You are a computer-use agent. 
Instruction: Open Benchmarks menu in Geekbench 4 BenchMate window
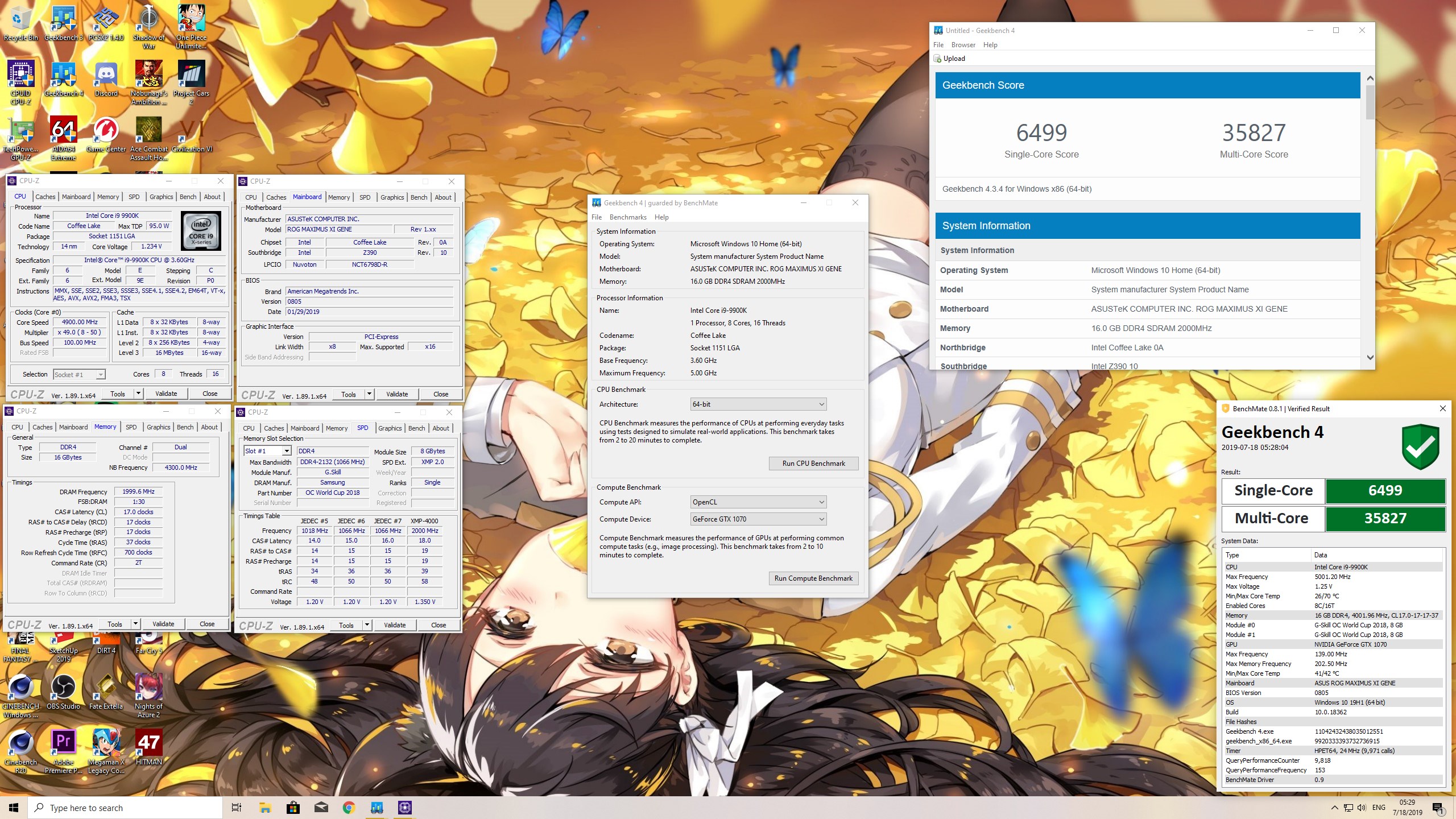(x=628, y=217)
